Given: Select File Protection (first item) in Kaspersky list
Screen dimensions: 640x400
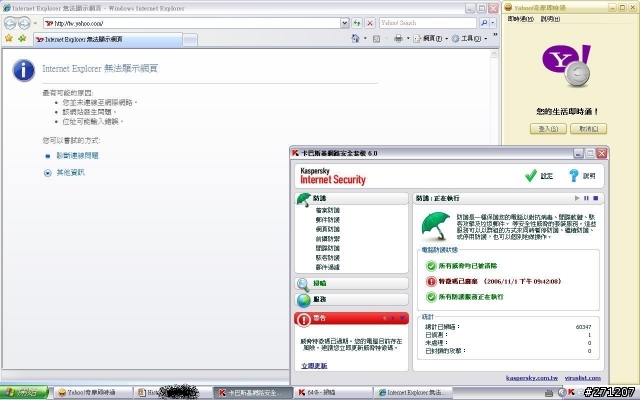Looking at the screenshot, I should [327, 210].
